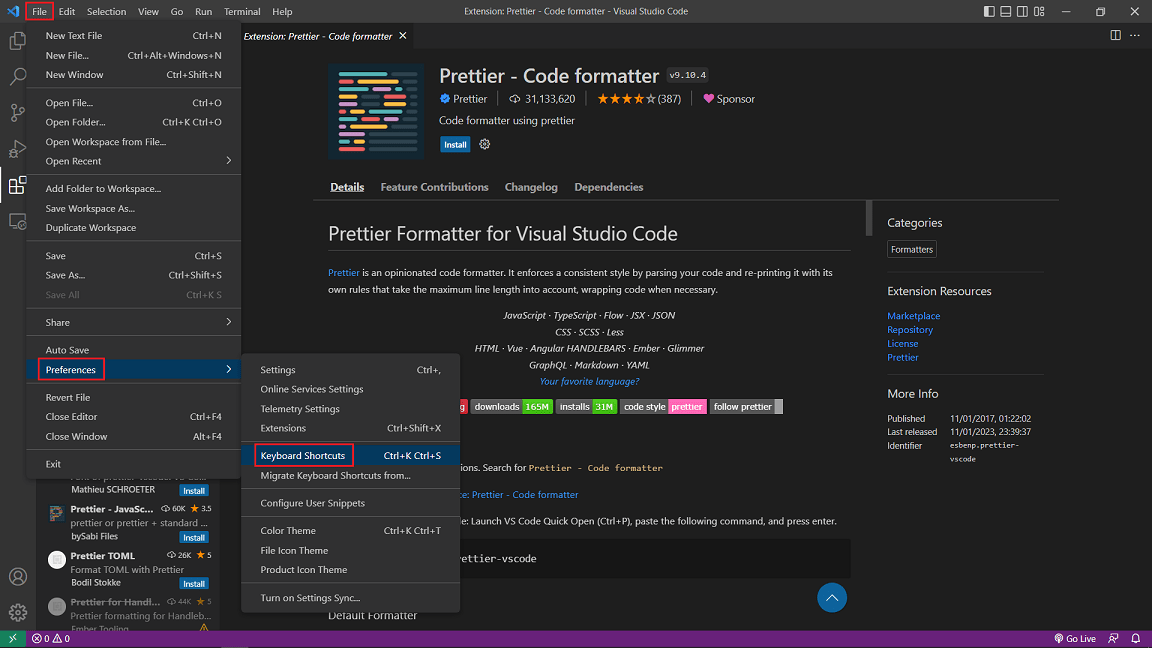Click the scroll-to-top round arrow button

click(x=832, y=597)
